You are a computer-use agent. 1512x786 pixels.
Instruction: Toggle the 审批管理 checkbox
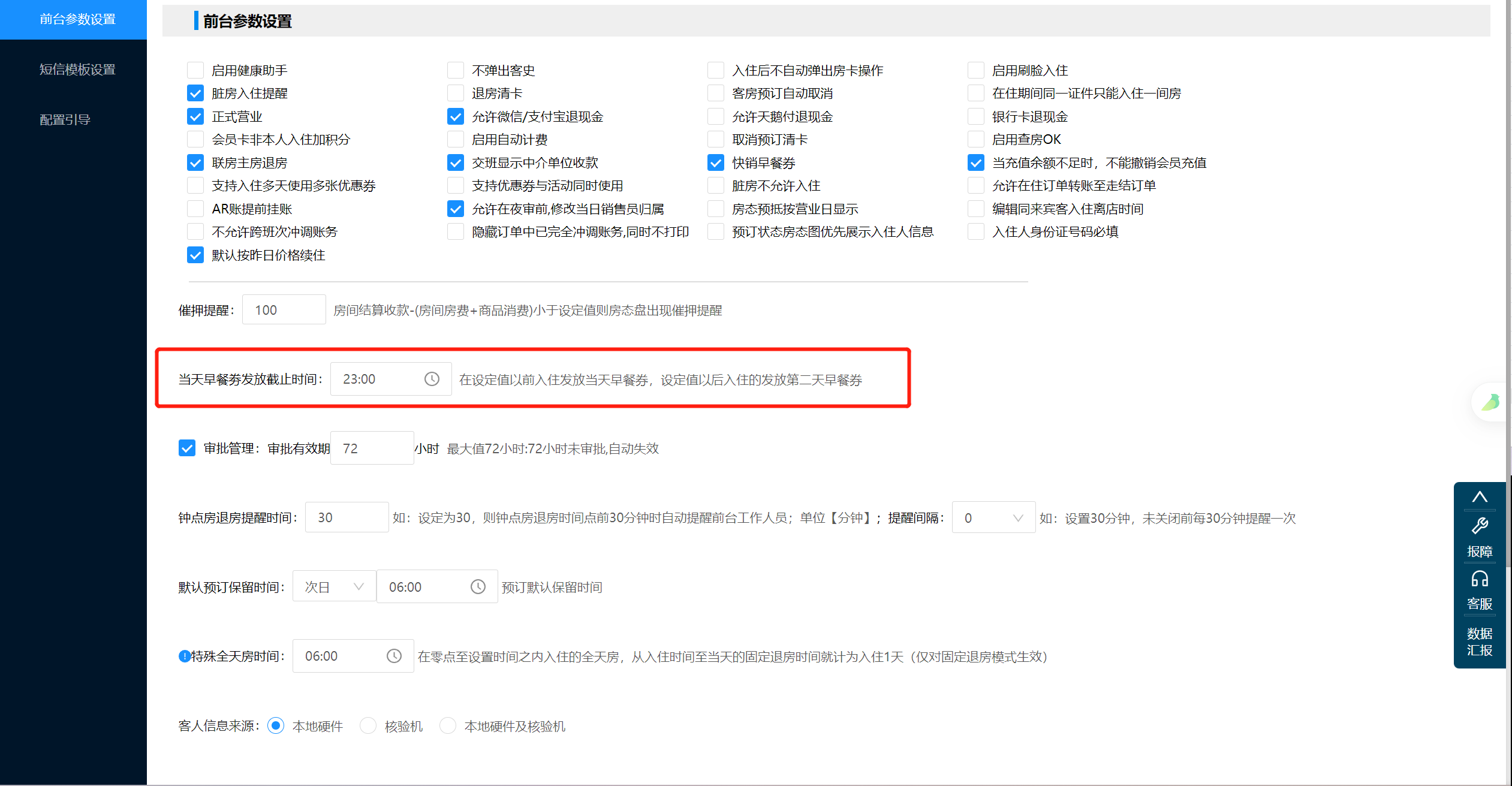click(187, 448)
